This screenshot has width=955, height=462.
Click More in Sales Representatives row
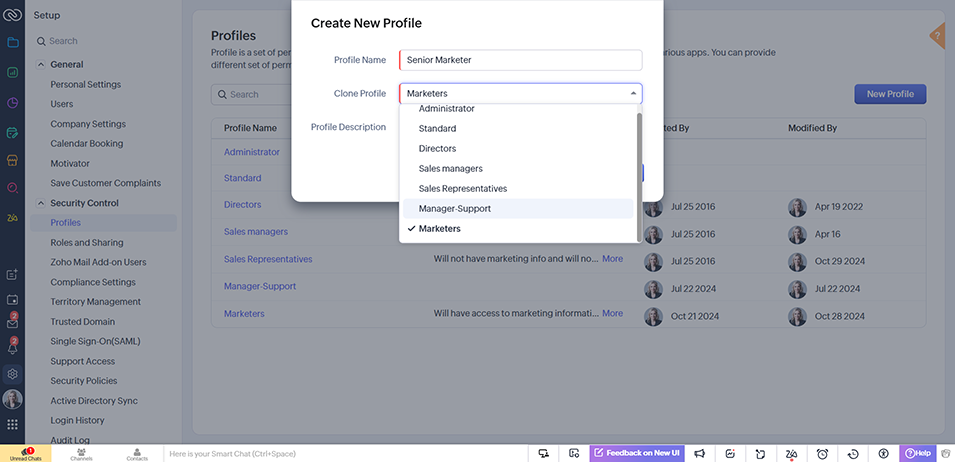pyautogui.click(x=612, y=259)
